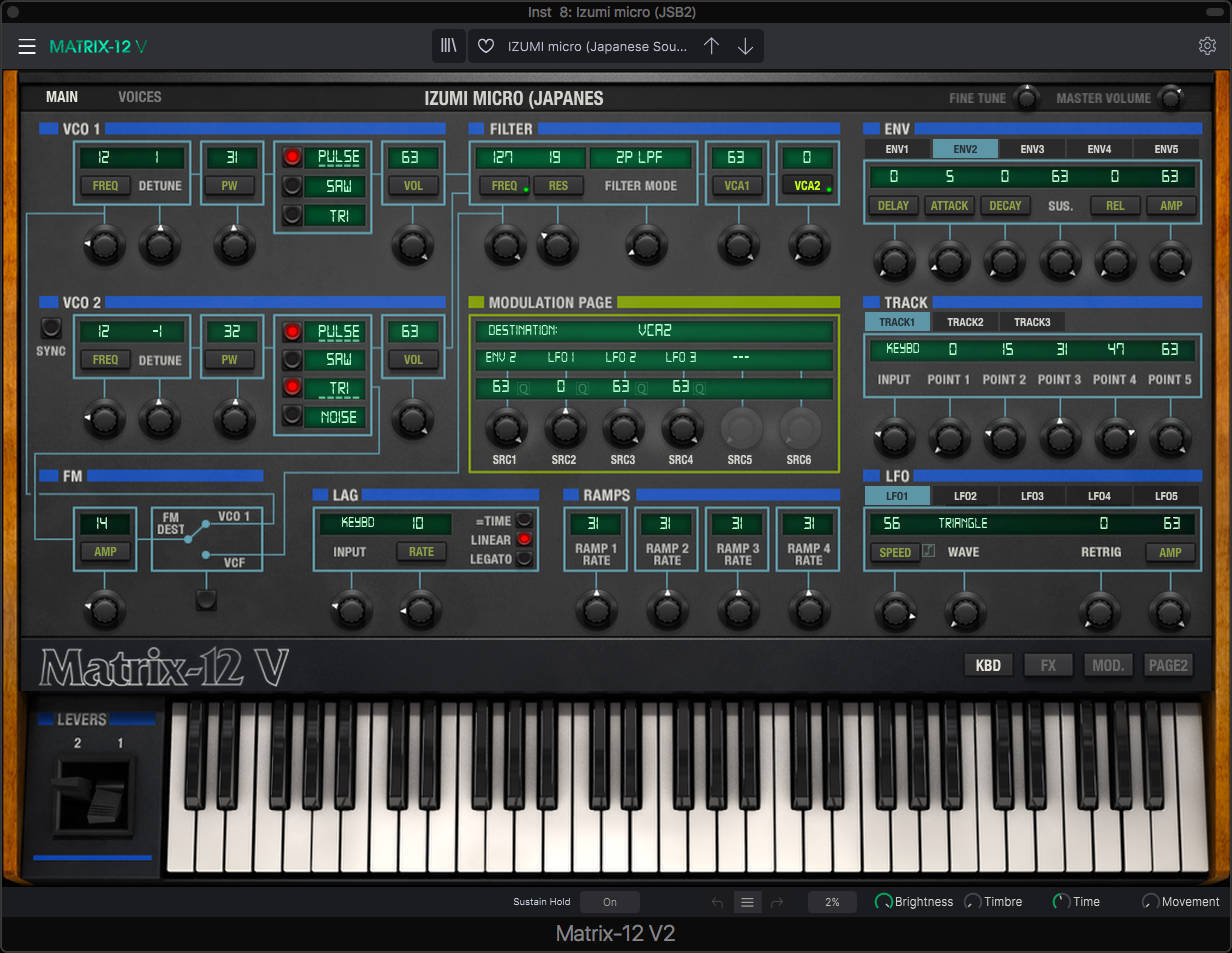The height and width of the screenshot is (953, 1232).
Task: Select the LFO2 tab
Action: [x=965, y=496]
